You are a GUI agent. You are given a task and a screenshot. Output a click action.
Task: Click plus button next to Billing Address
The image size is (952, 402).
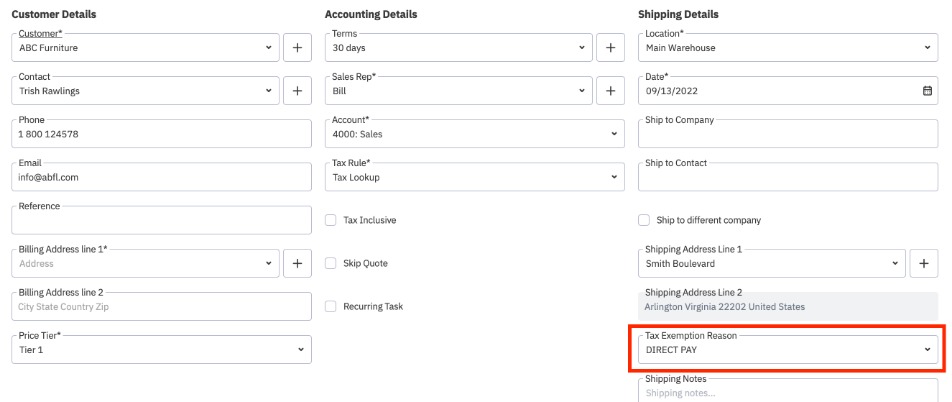297,263
